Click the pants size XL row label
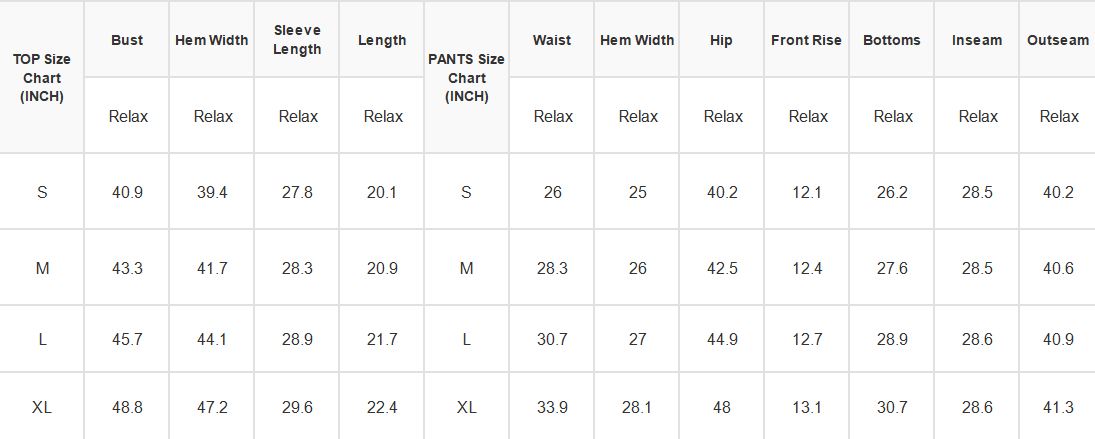This screenshot has width=1095, height=439. [x=466, y=407]
